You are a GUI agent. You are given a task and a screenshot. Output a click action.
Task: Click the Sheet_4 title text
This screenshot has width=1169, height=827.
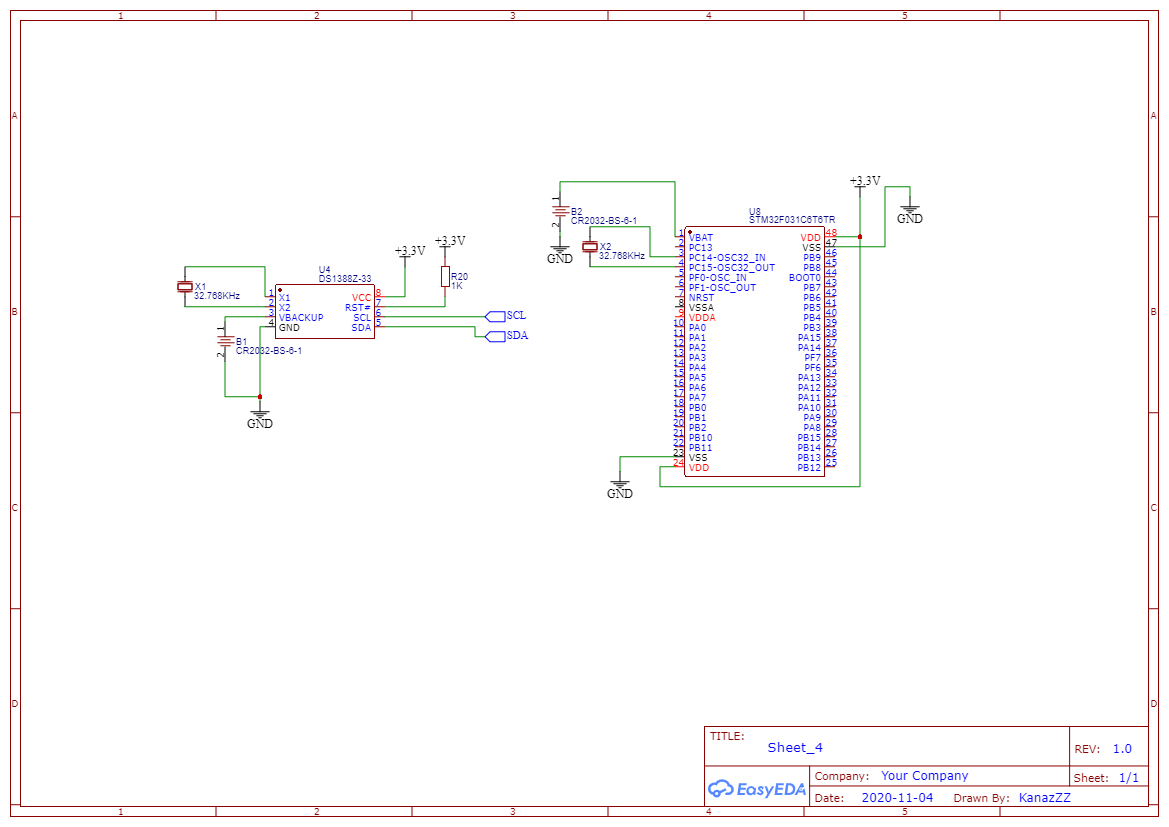[x=795, y=747]
